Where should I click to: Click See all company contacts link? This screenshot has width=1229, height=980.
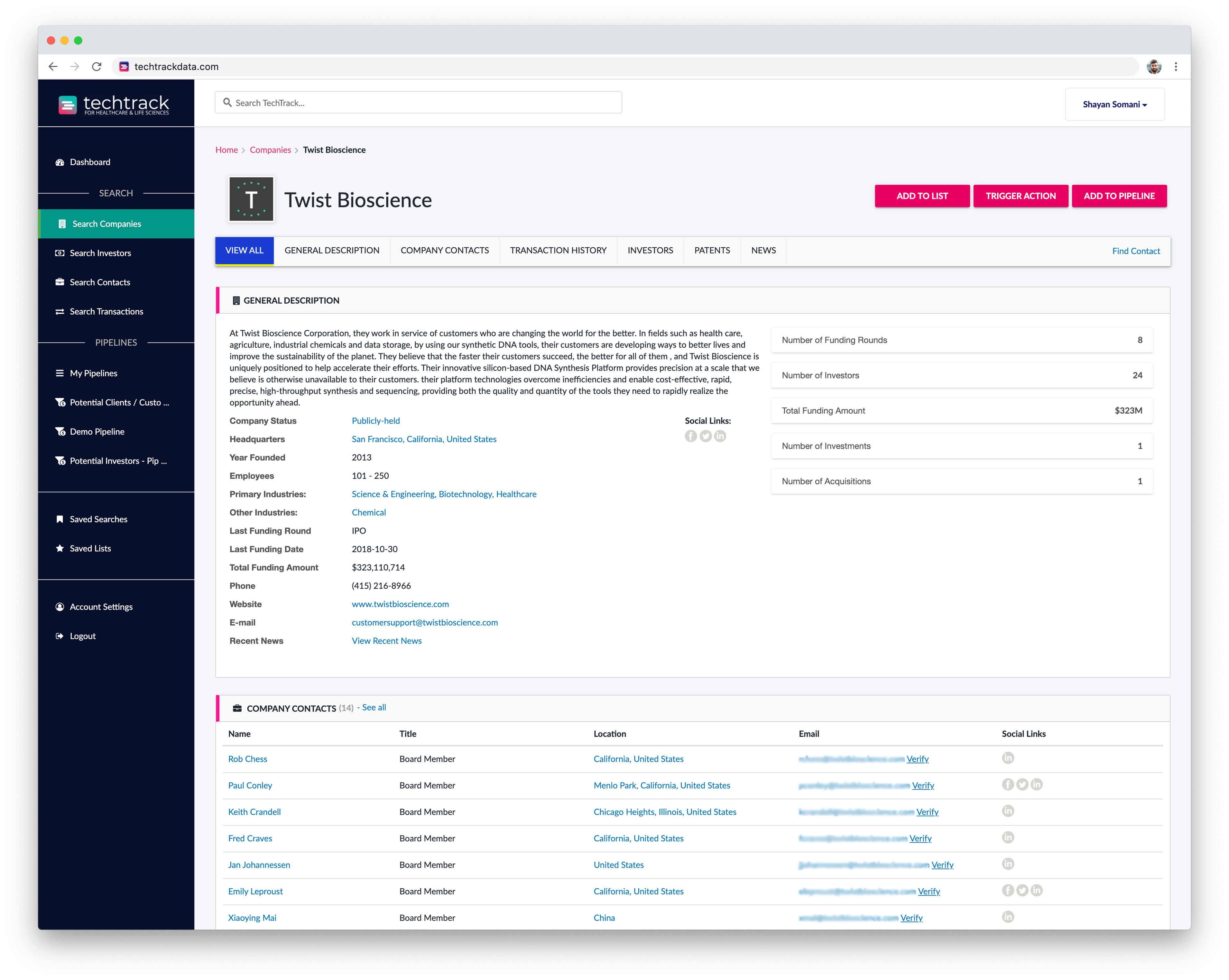click(374, 708)
